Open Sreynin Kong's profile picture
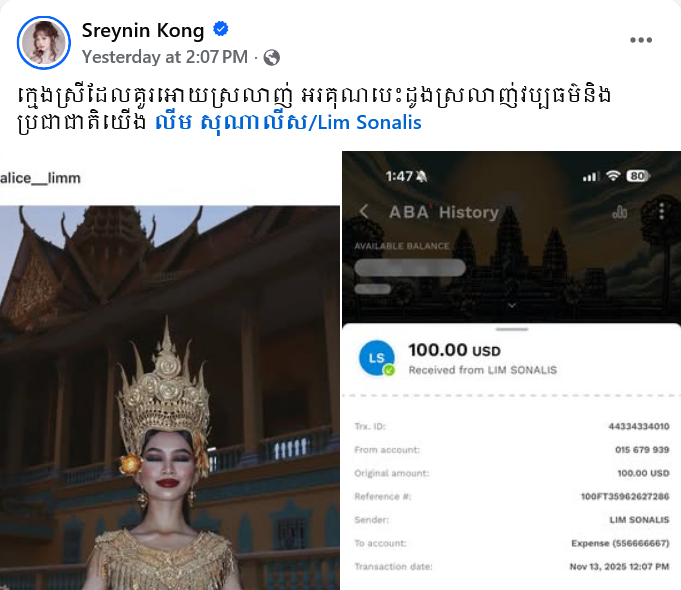 [x=43, y=43]
